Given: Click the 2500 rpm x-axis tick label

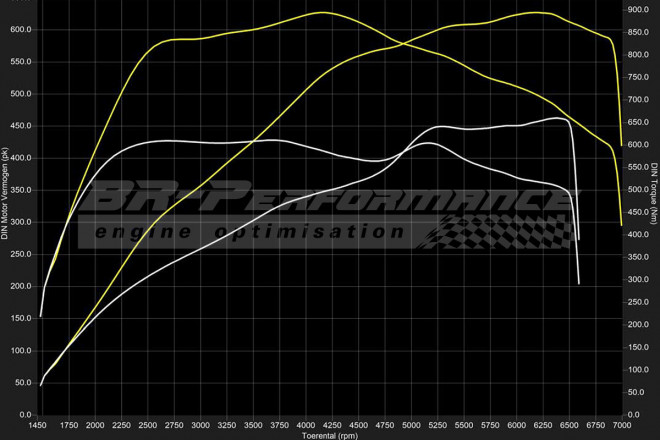Looking at the screenshot, I should pyautogui.click(x=148, y=424).
